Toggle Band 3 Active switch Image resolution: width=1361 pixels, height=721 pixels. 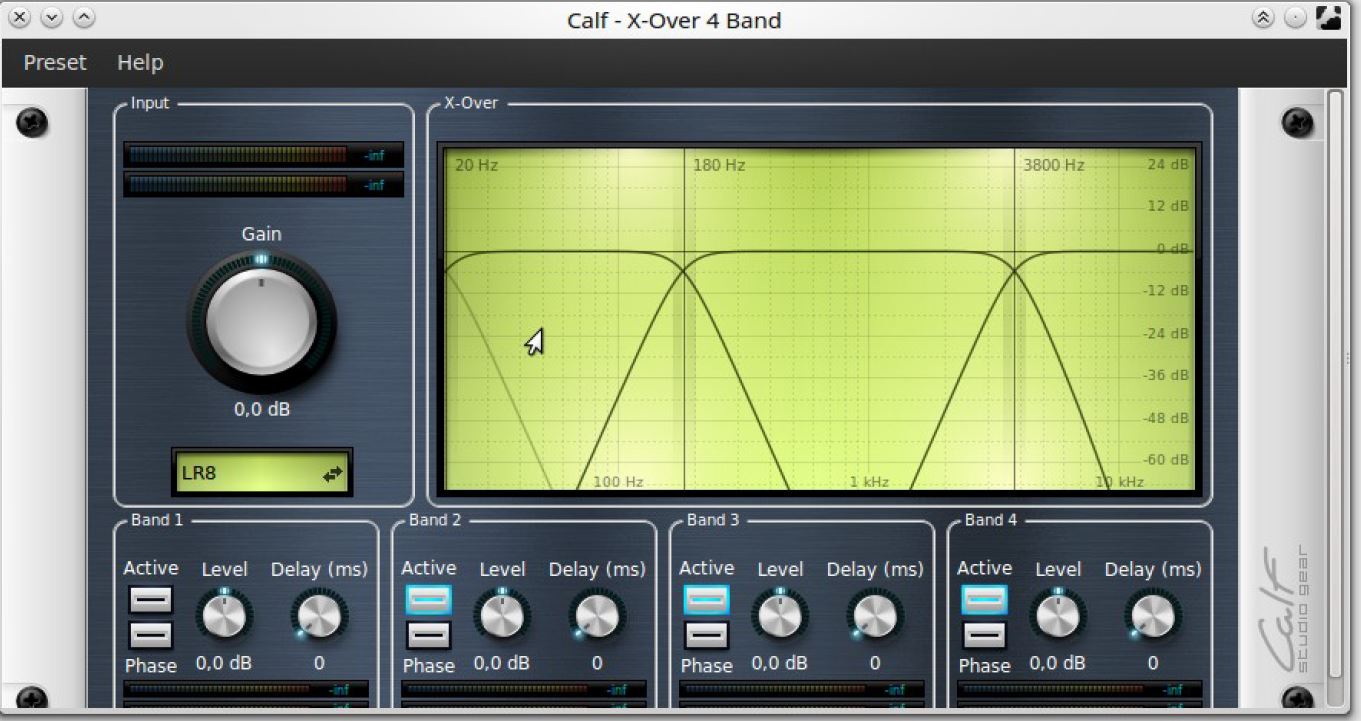(706, 600)
